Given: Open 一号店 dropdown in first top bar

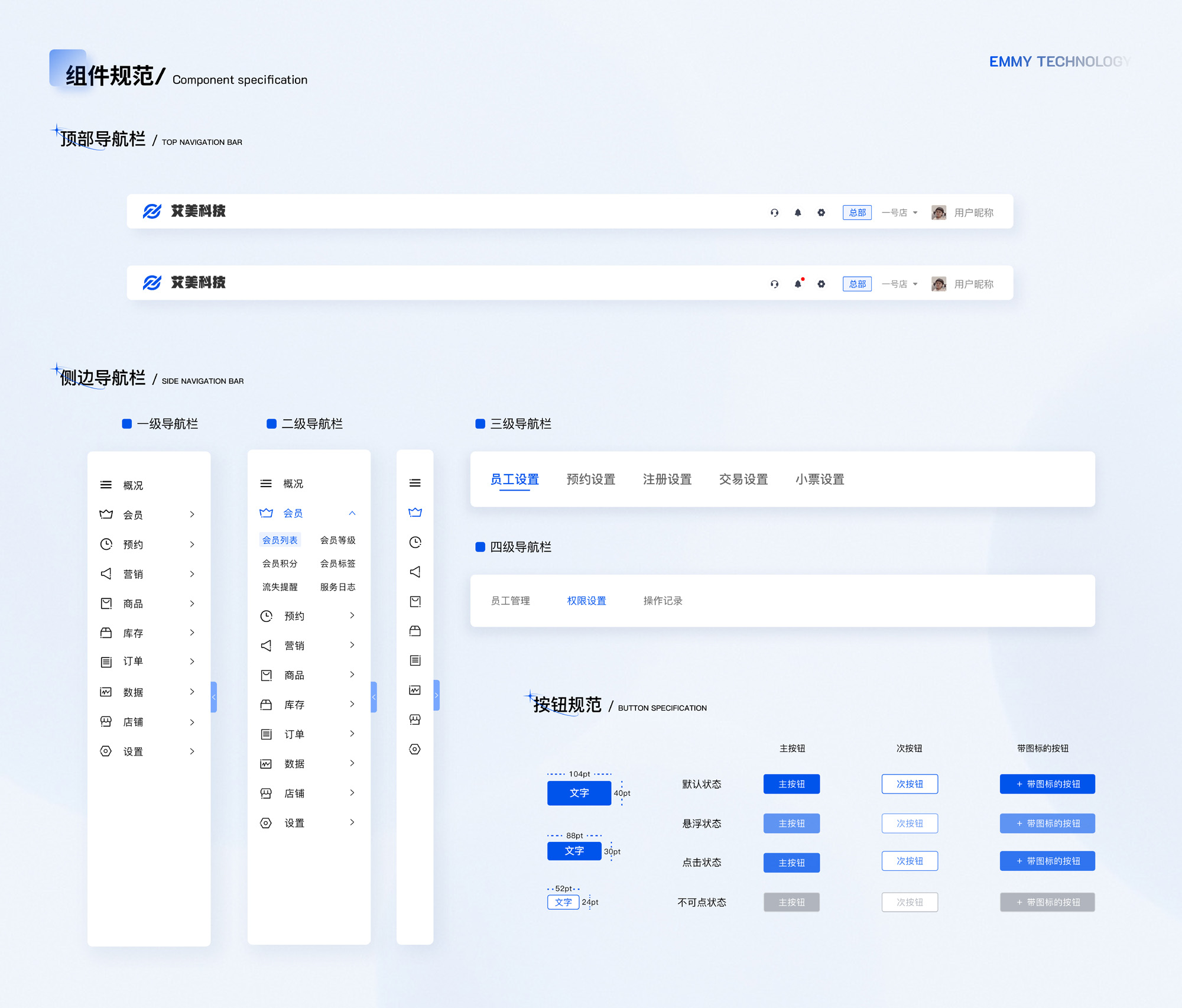Looking at the screenshot, I should (x=900, y=213).
